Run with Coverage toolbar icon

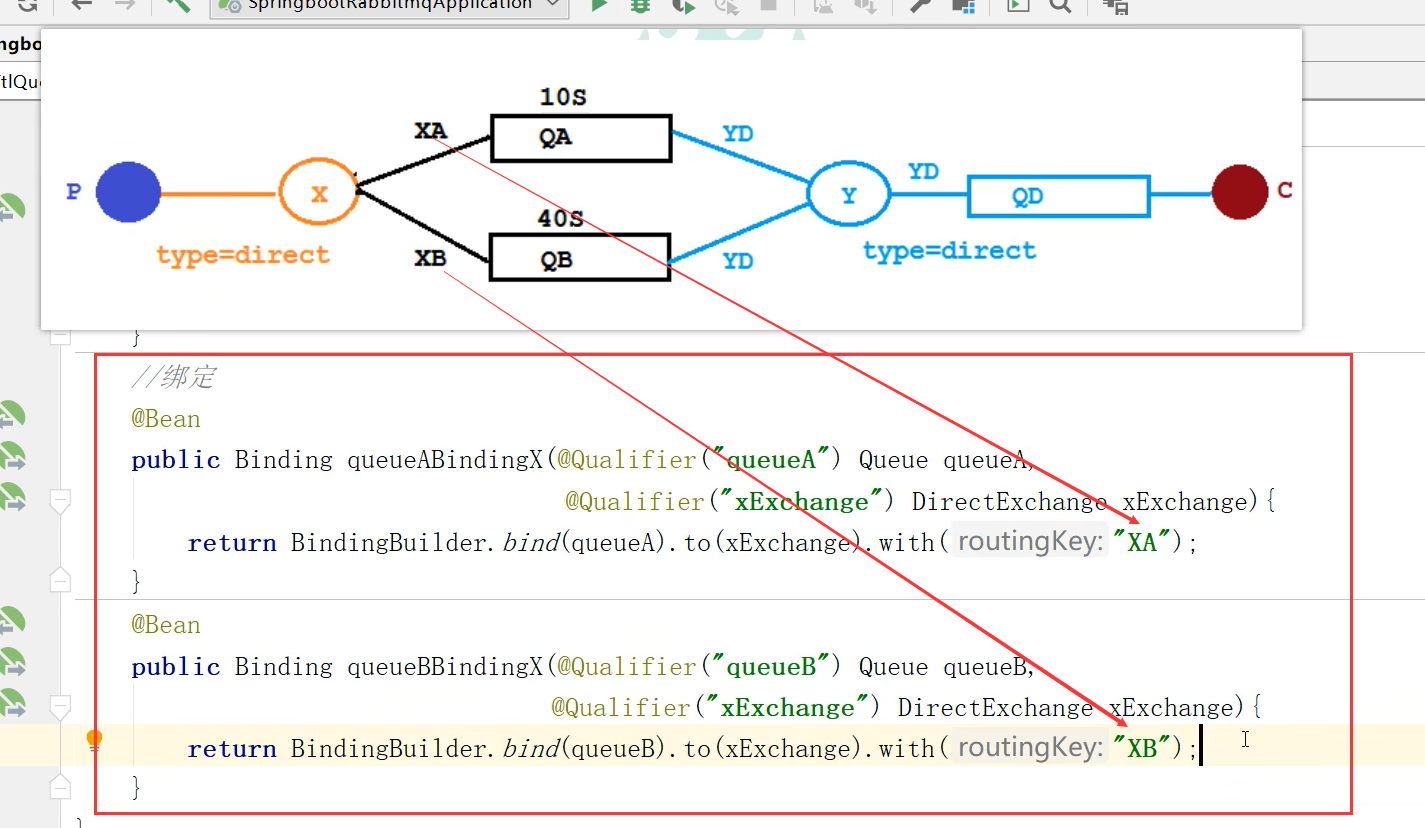684,5
